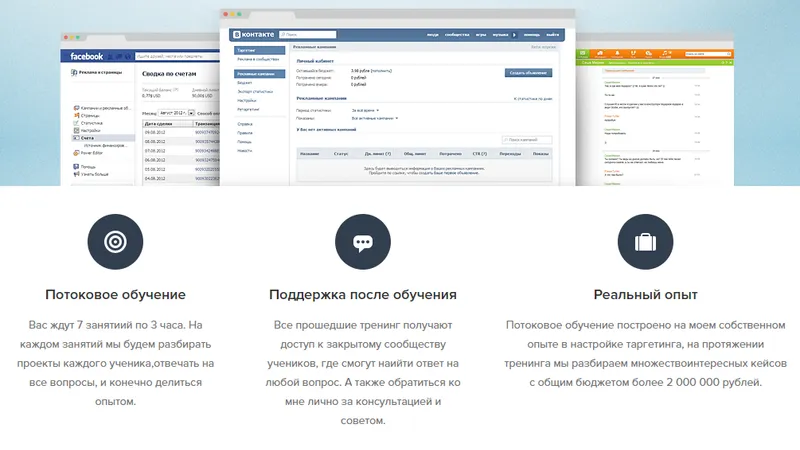Click the Поиск кампаний field in VK
800x450 pixels.
pyautogui.click(x=527, y=140)
